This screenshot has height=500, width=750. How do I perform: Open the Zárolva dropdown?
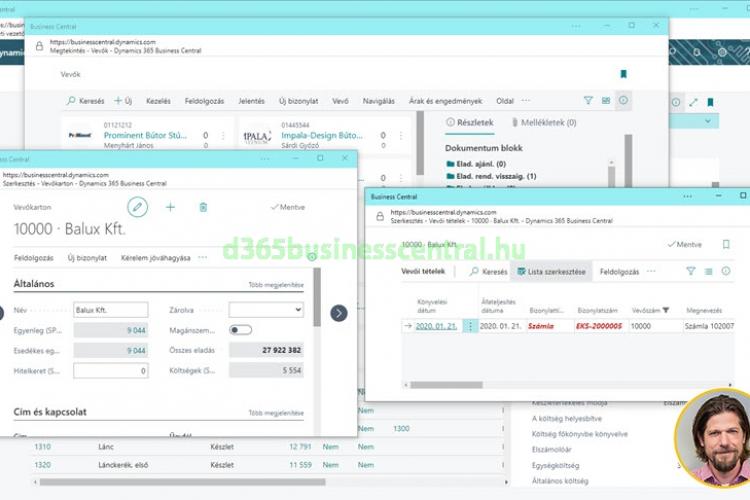click(265, 310)
